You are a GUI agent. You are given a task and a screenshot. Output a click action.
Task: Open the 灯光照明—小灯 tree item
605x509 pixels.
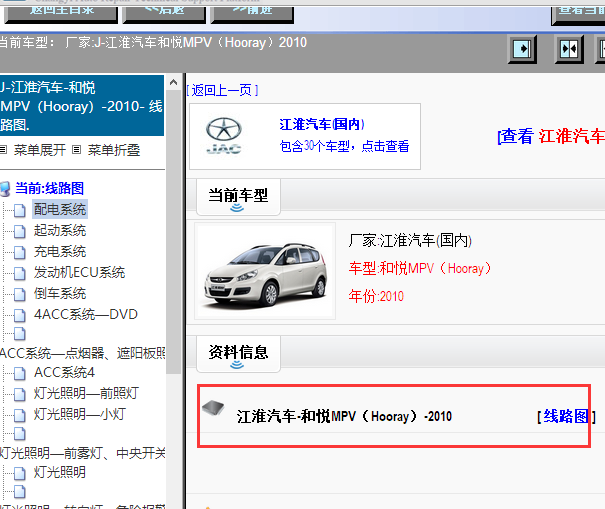click(x=79, y=414)
